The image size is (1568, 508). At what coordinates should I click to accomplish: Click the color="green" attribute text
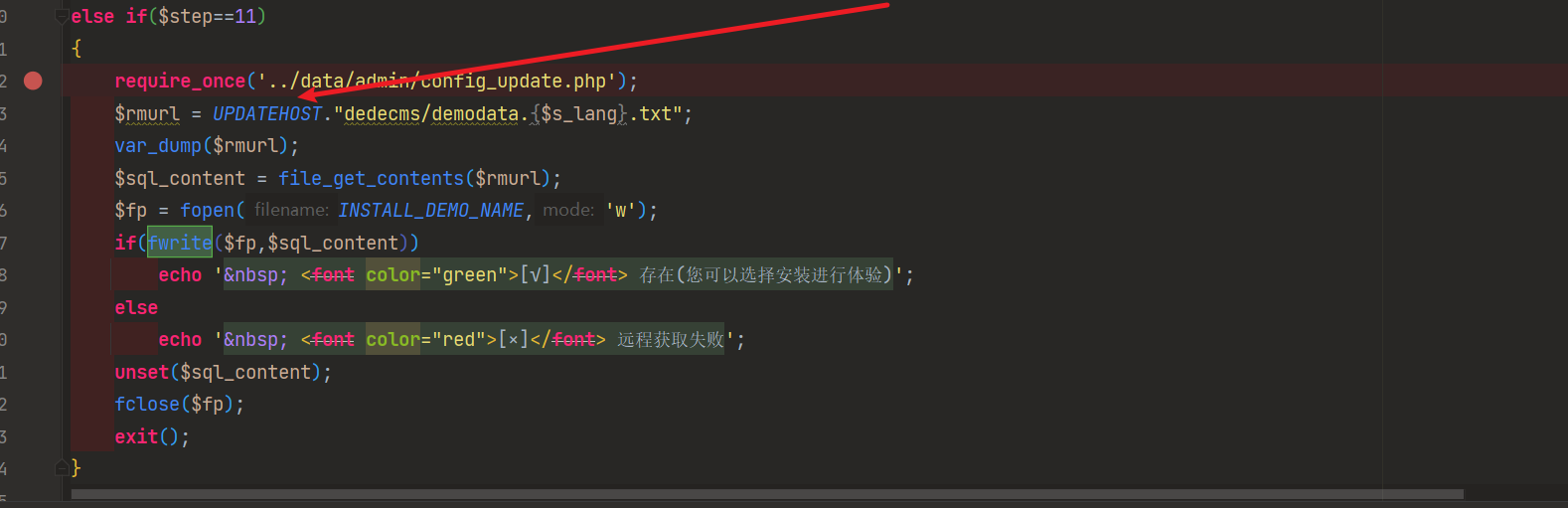point(436,275)
